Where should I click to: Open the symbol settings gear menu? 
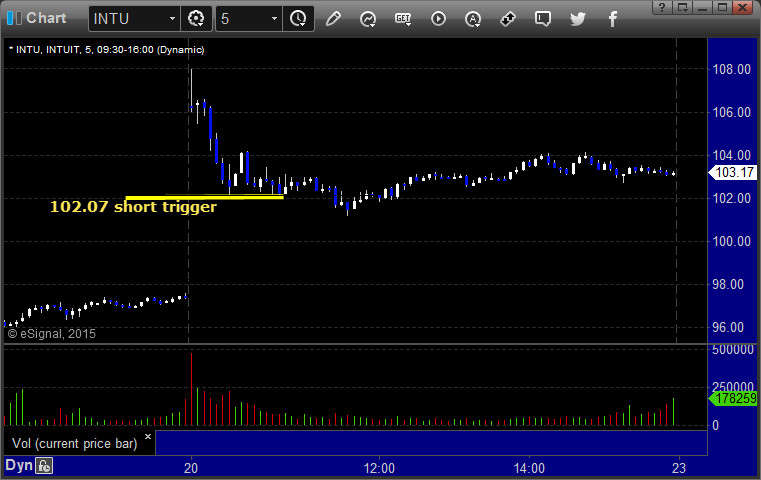[196, 19]
